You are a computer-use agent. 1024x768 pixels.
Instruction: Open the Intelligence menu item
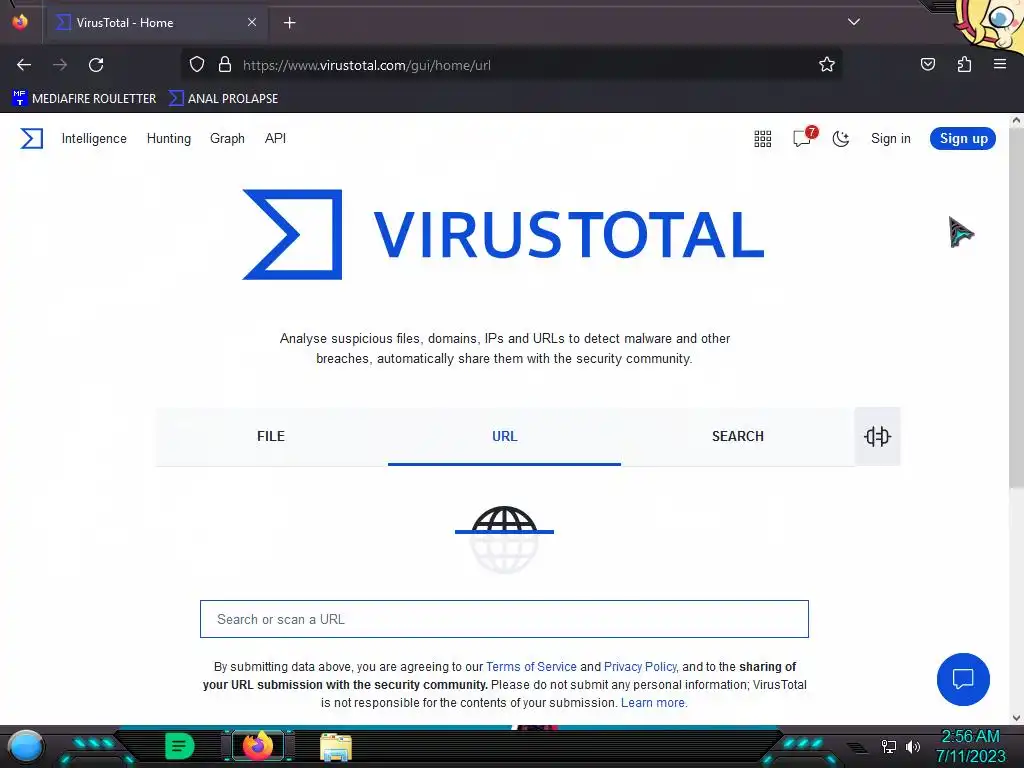94,138
